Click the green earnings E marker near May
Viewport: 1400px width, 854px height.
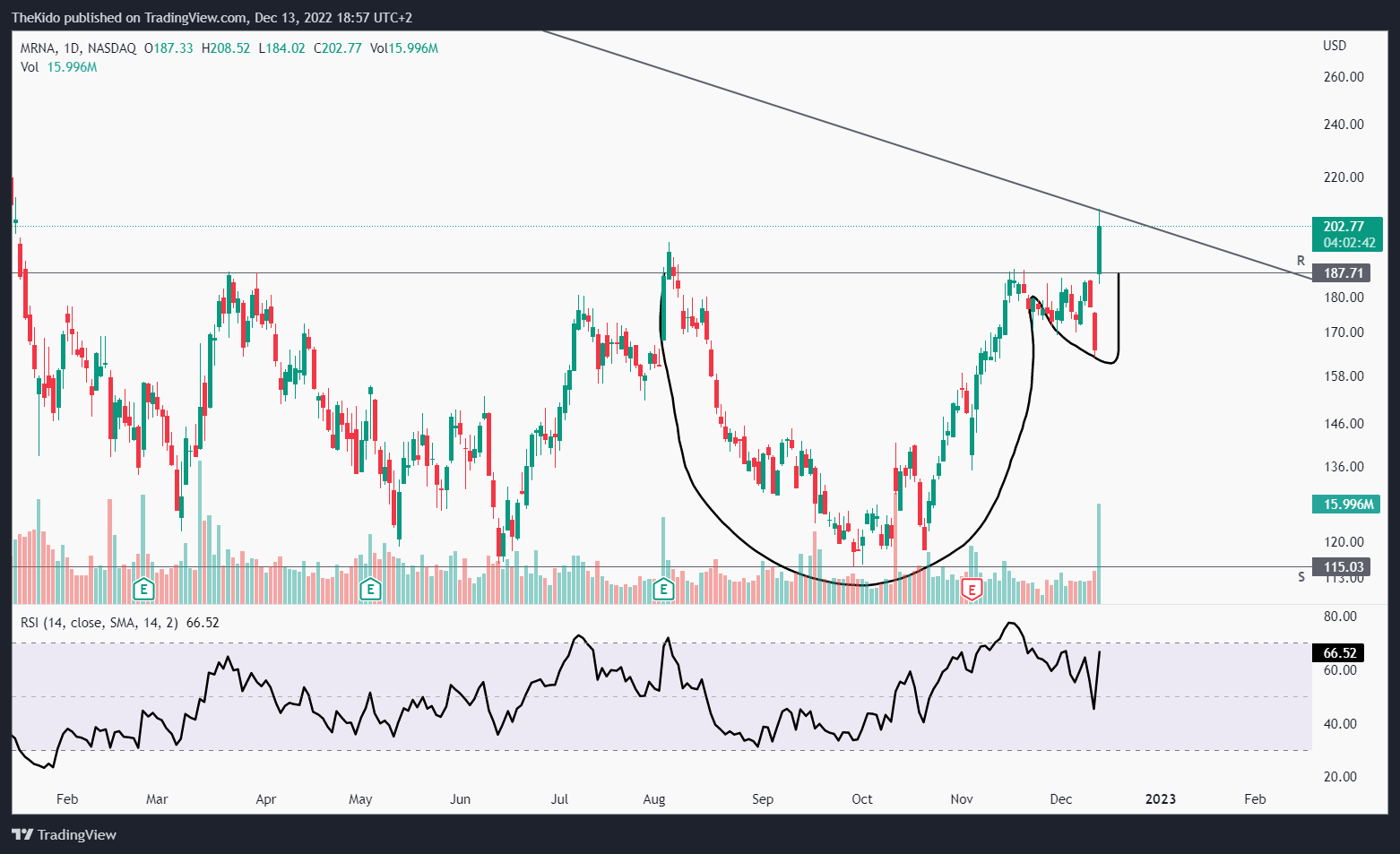tap(370, 589)
